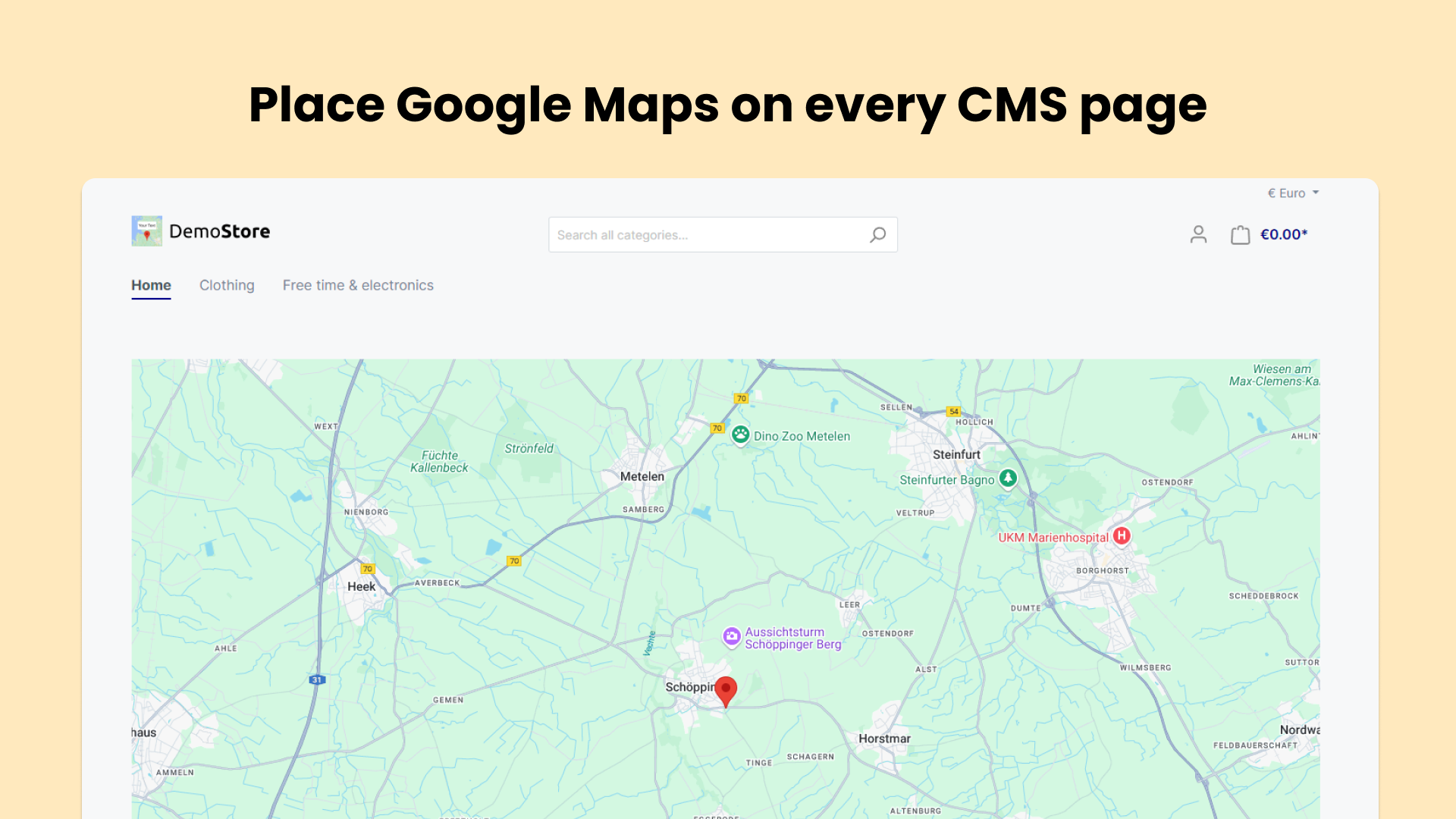This screenshot has height=819, width=1456.
Task: Click the Strönfeld label on map
Action: (x=529, y=448)
